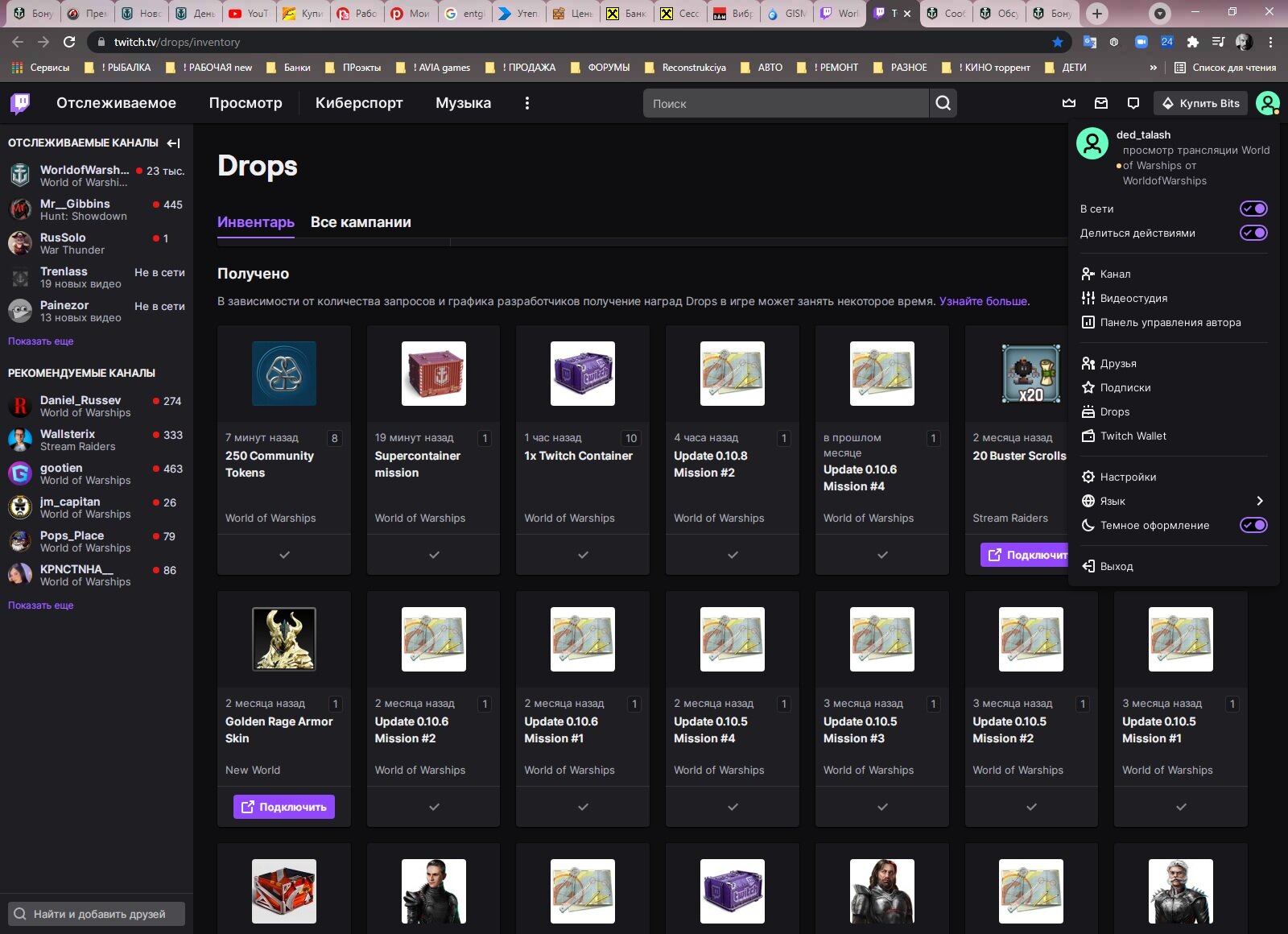Show more followed channels via 'Показать еще'
Screen dimensions: 1288x934
pyautogui.click(x=41, y=341)
